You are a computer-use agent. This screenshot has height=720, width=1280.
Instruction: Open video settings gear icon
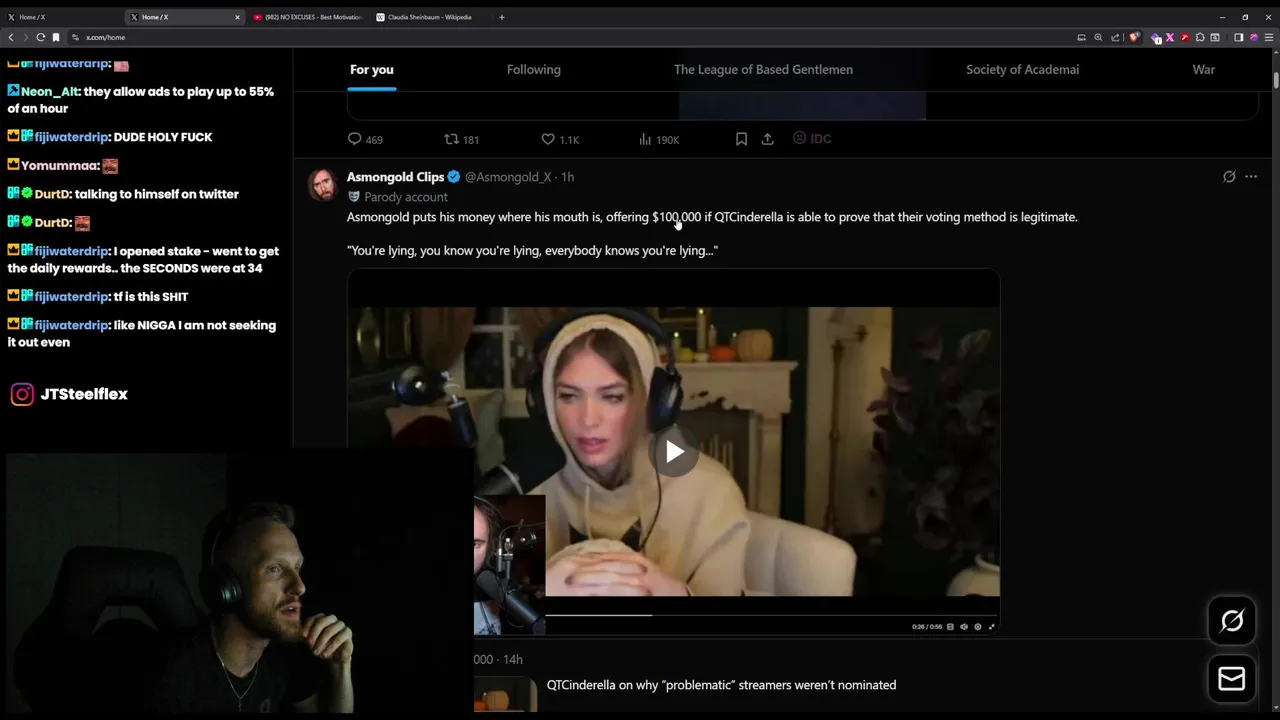coord(978,627)
